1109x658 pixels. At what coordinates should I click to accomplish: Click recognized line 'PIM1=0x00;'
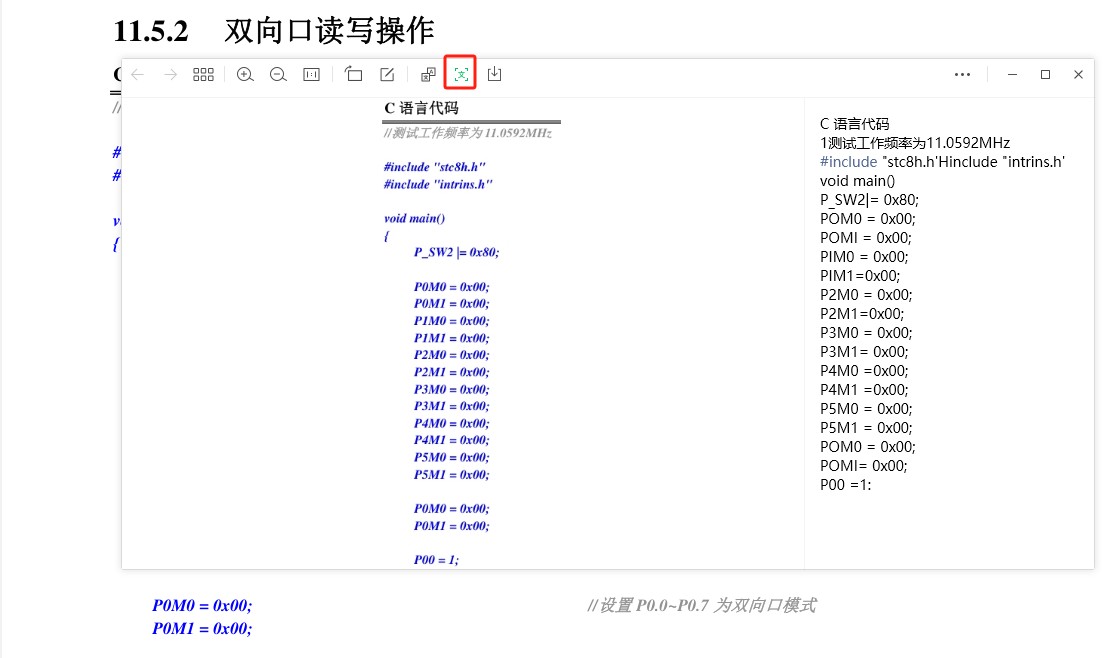coord(860,276)
